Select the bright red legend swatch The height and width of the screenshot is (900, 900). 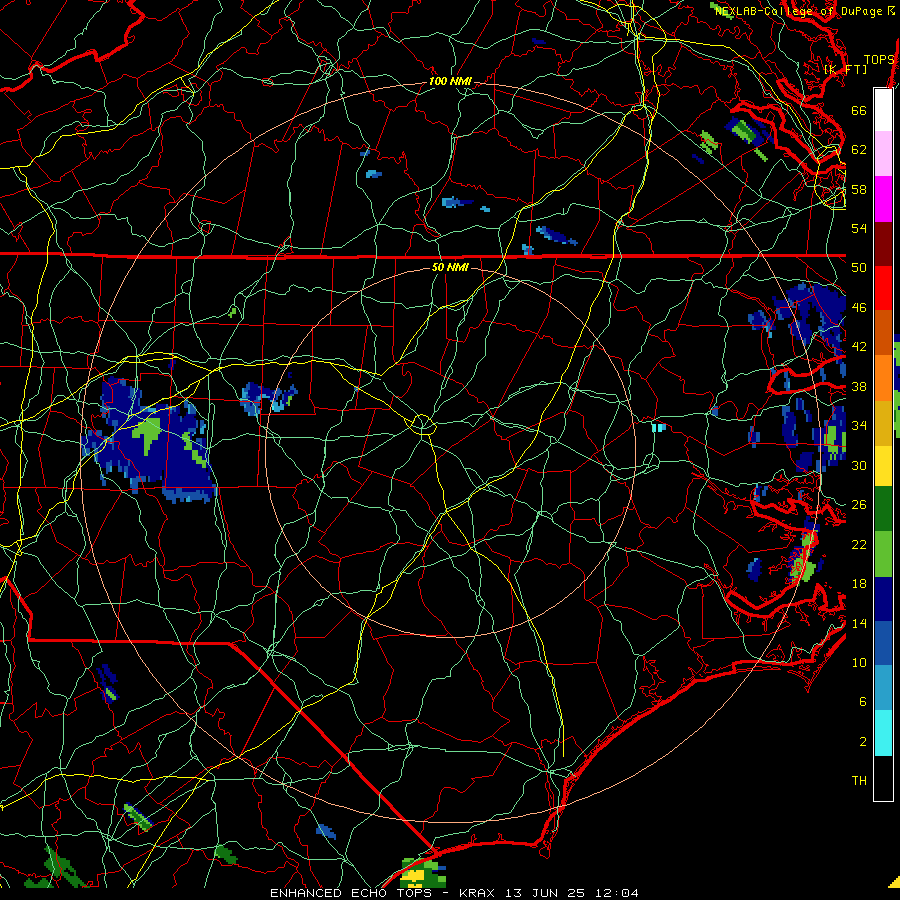[x=883, y=288]
